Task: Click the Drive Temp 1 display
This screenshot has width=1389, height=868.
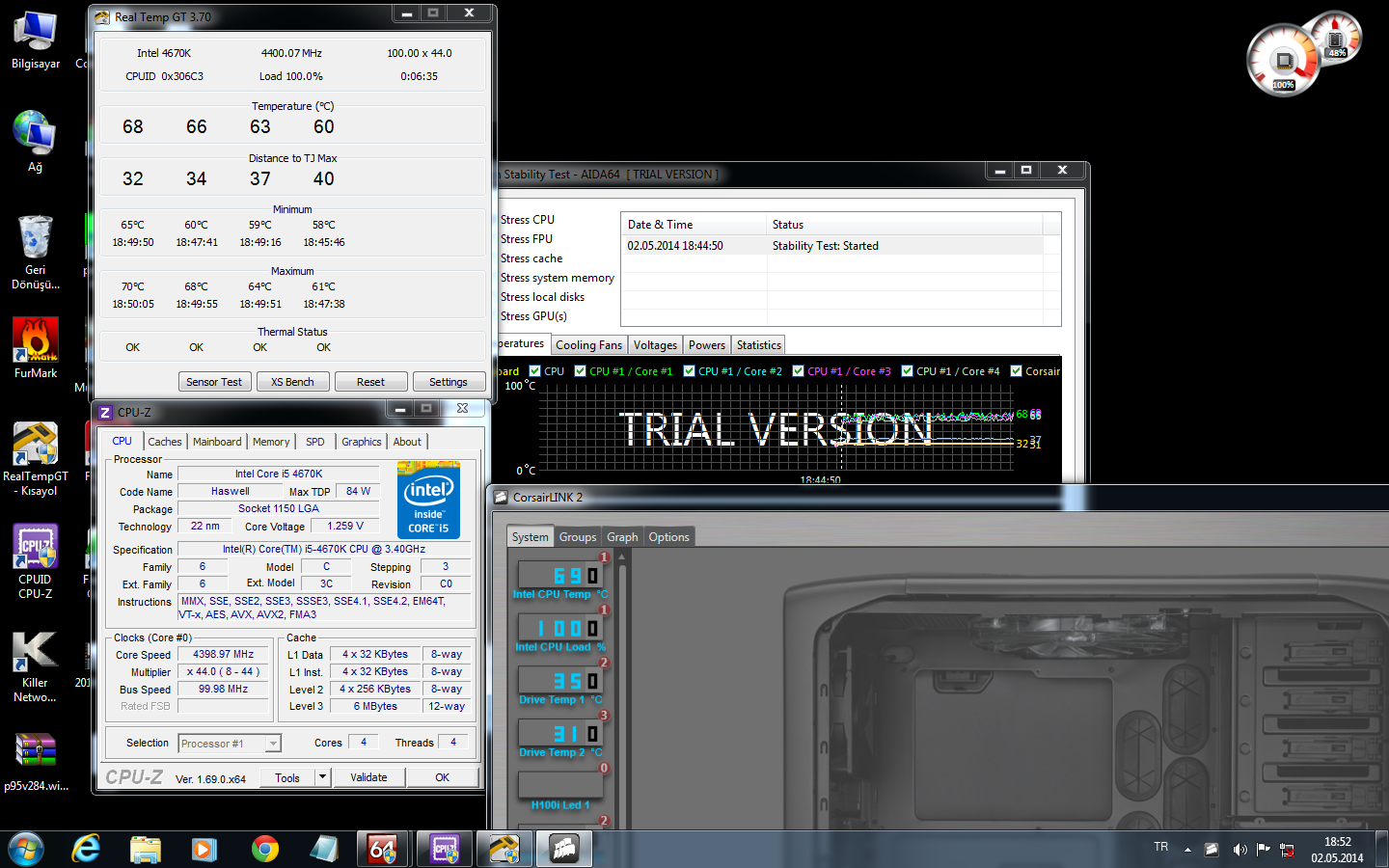Action: 560,682
